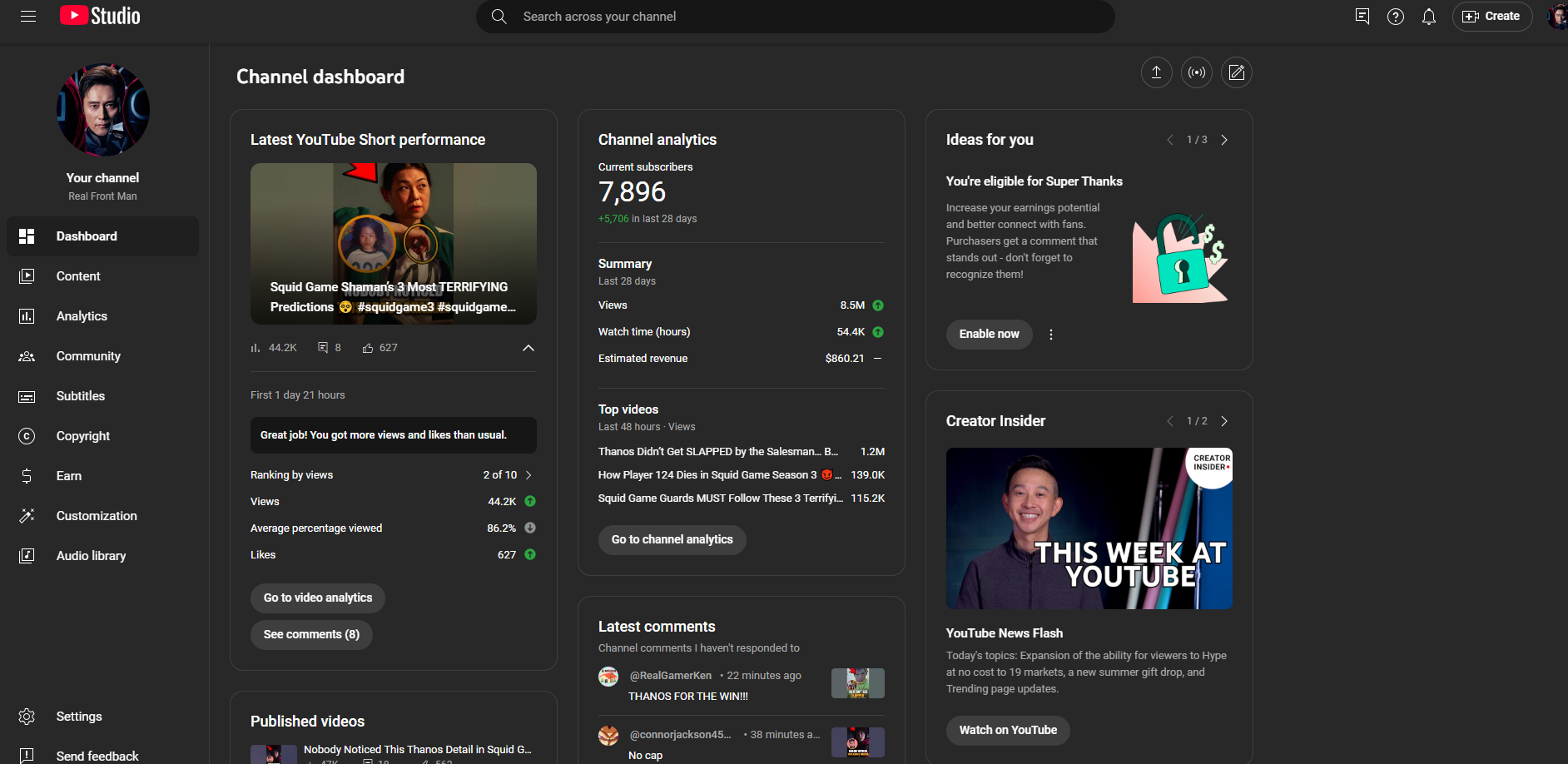The image size is (1568, 764).
Task: Go to previous idea in Ideas for you
Action: click(x=1170, y=140)
